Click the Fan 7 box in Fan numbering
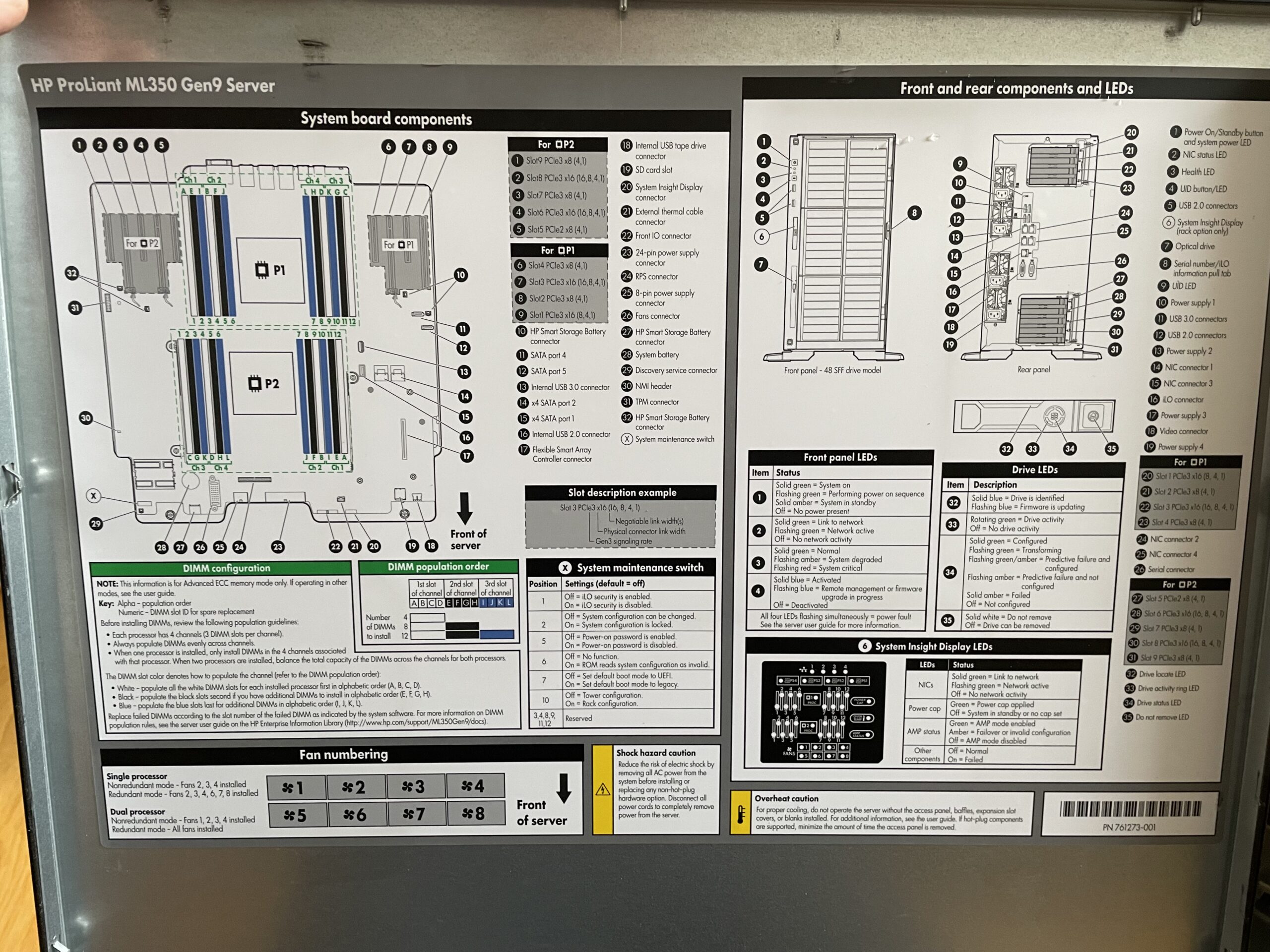The width and height of the screenshot is (1270, 952). click(x=416, y=814)
